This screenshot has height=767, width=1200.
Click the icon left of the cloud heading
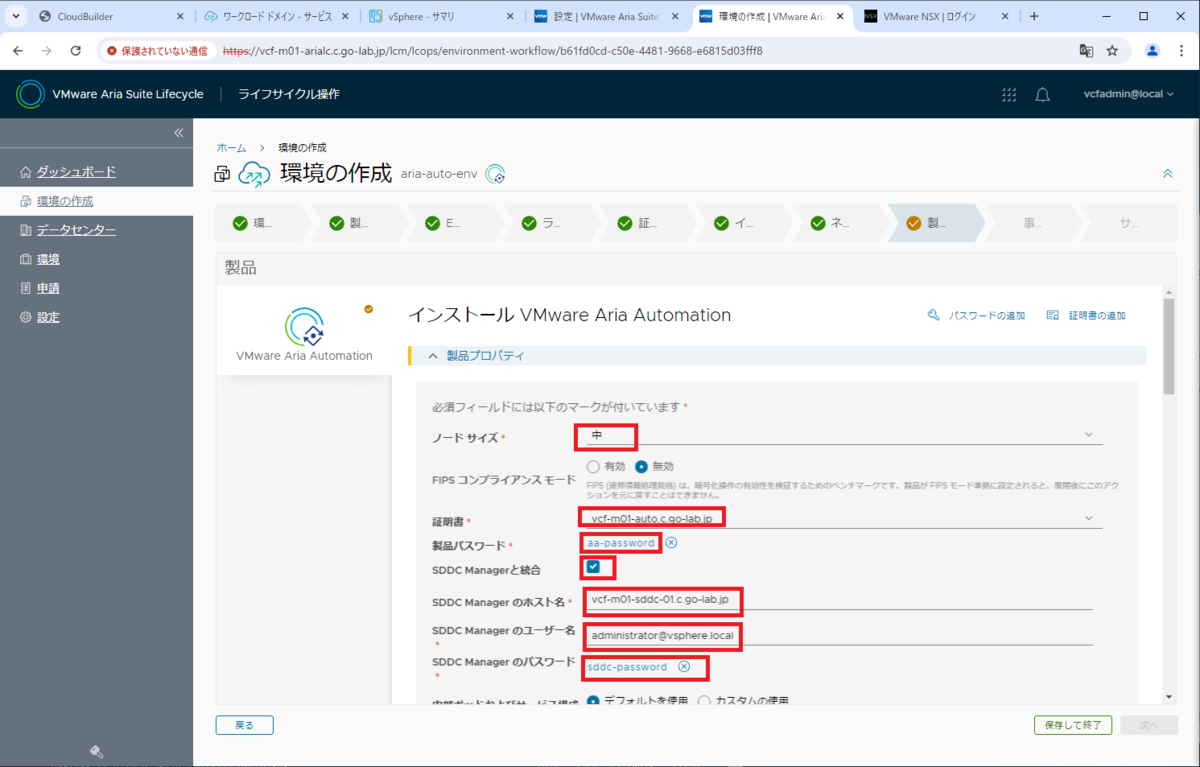222,174
